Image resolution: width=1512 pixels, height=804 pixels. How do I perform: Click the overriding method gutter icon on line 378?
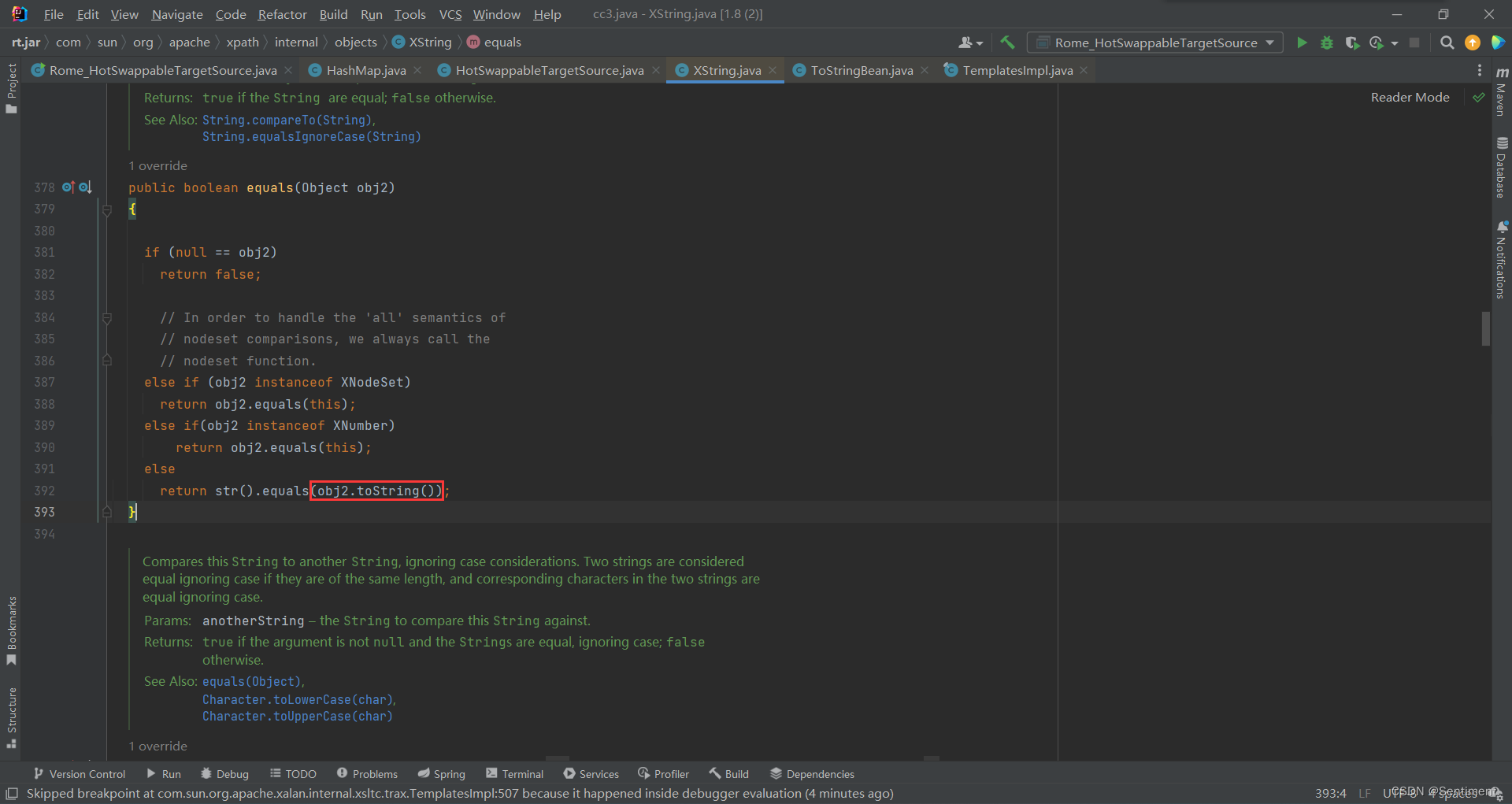tap(69, 187)
